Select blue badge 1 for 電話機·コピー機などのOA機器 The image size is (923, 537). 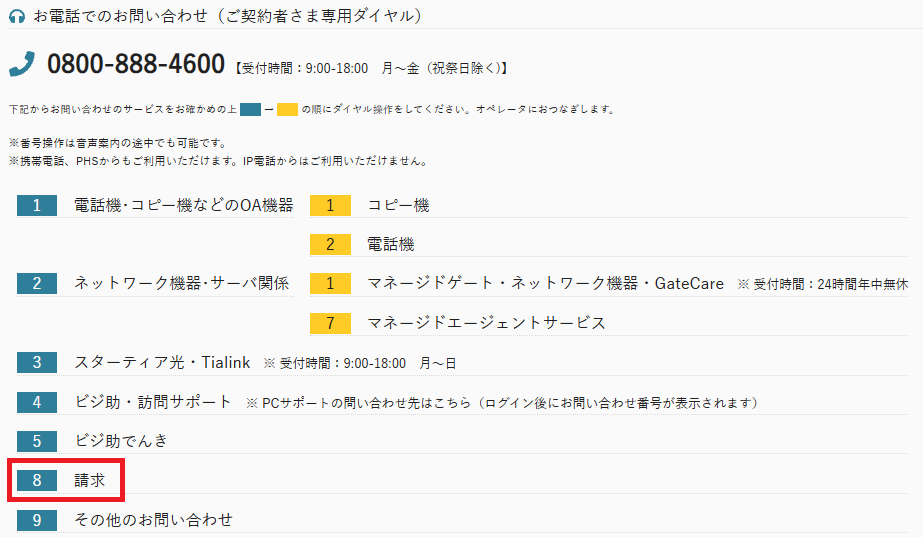click(37, 205)
